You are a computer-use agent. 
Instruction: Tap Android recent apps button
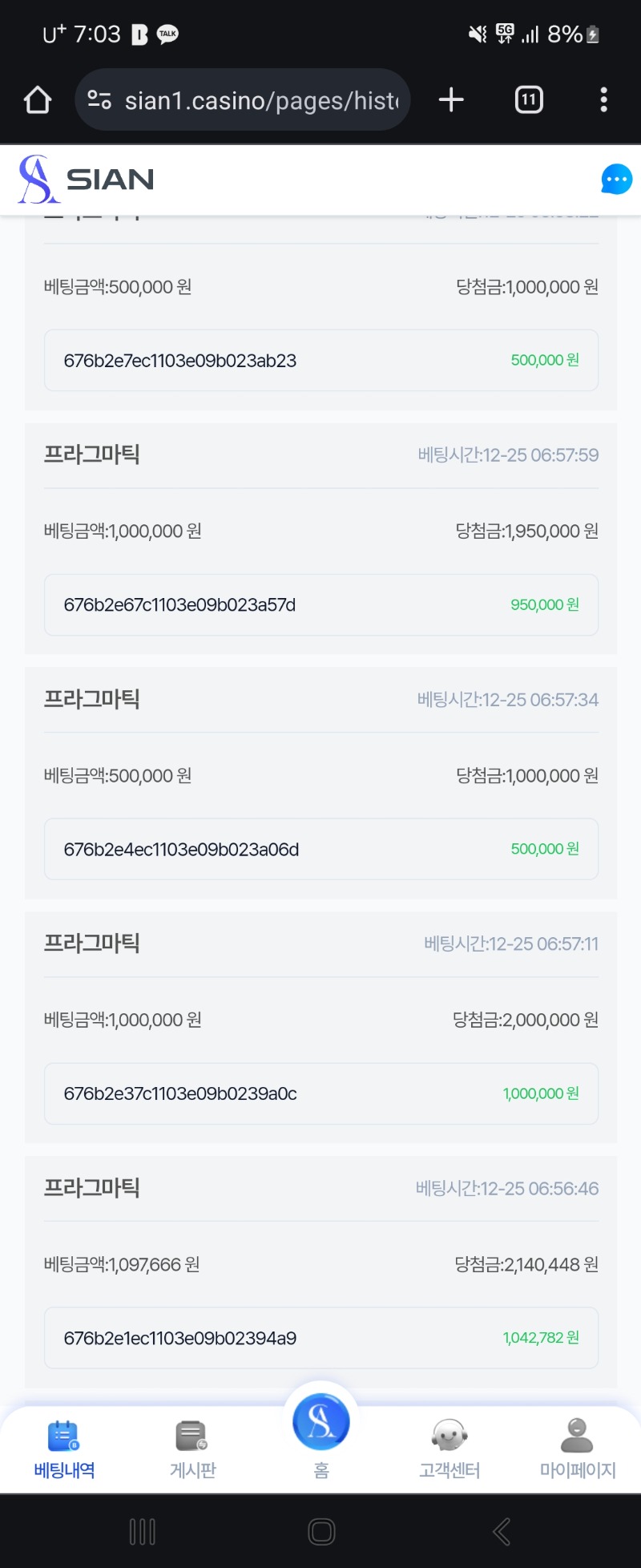pos(143,1532)
